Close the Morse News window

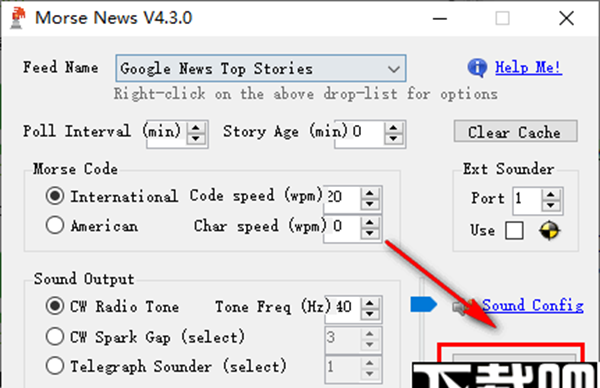(566, 18)
